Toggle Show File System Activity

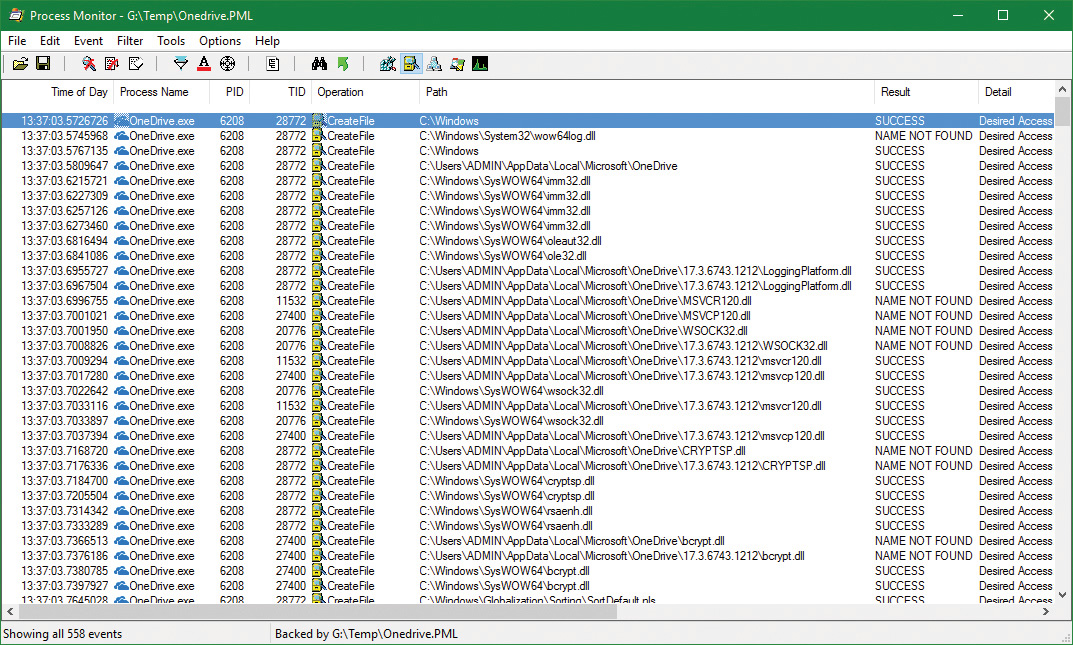[411, 64]
